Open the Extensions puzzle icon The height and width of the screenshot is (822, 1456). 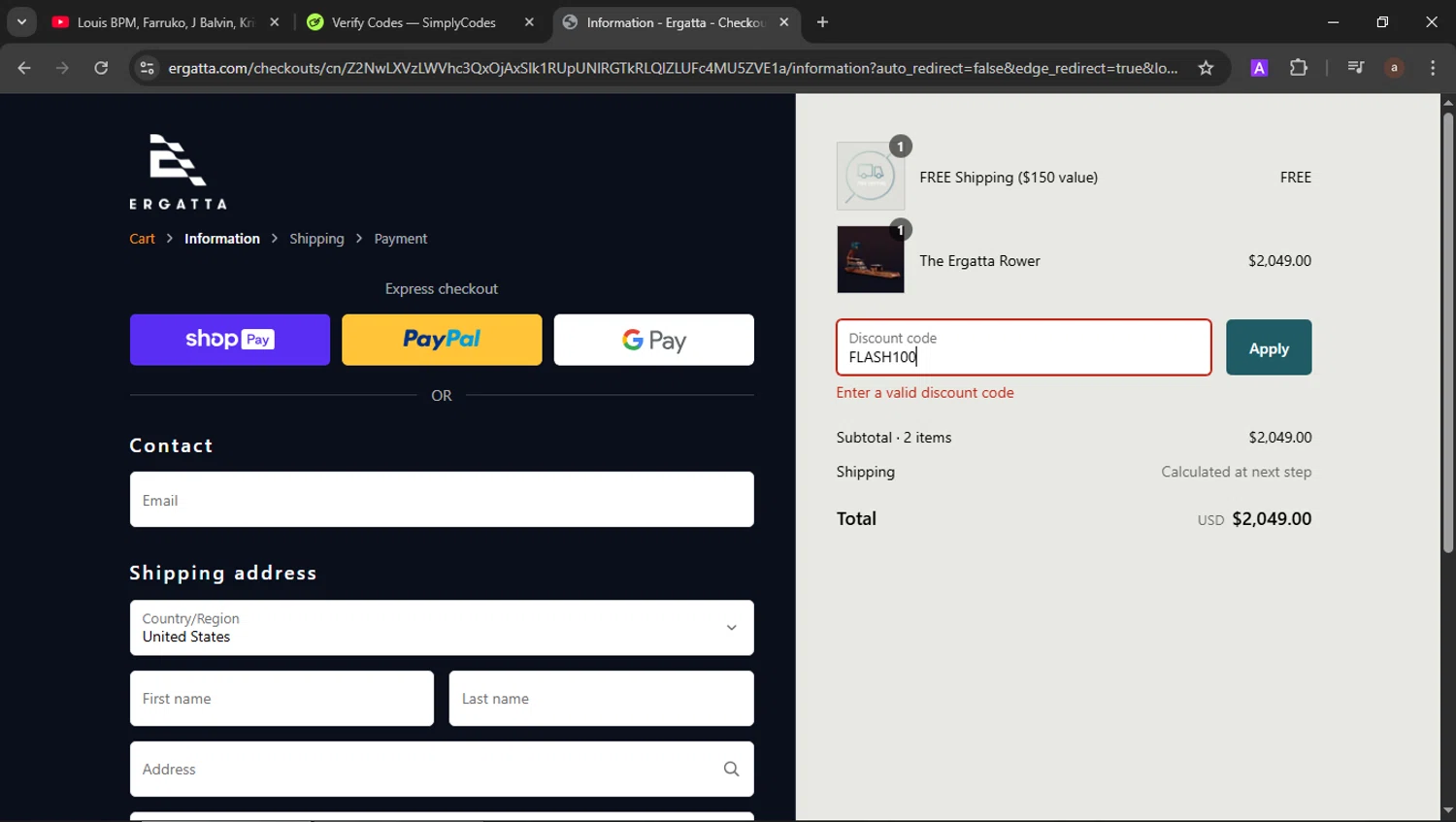click(1298, 68)
